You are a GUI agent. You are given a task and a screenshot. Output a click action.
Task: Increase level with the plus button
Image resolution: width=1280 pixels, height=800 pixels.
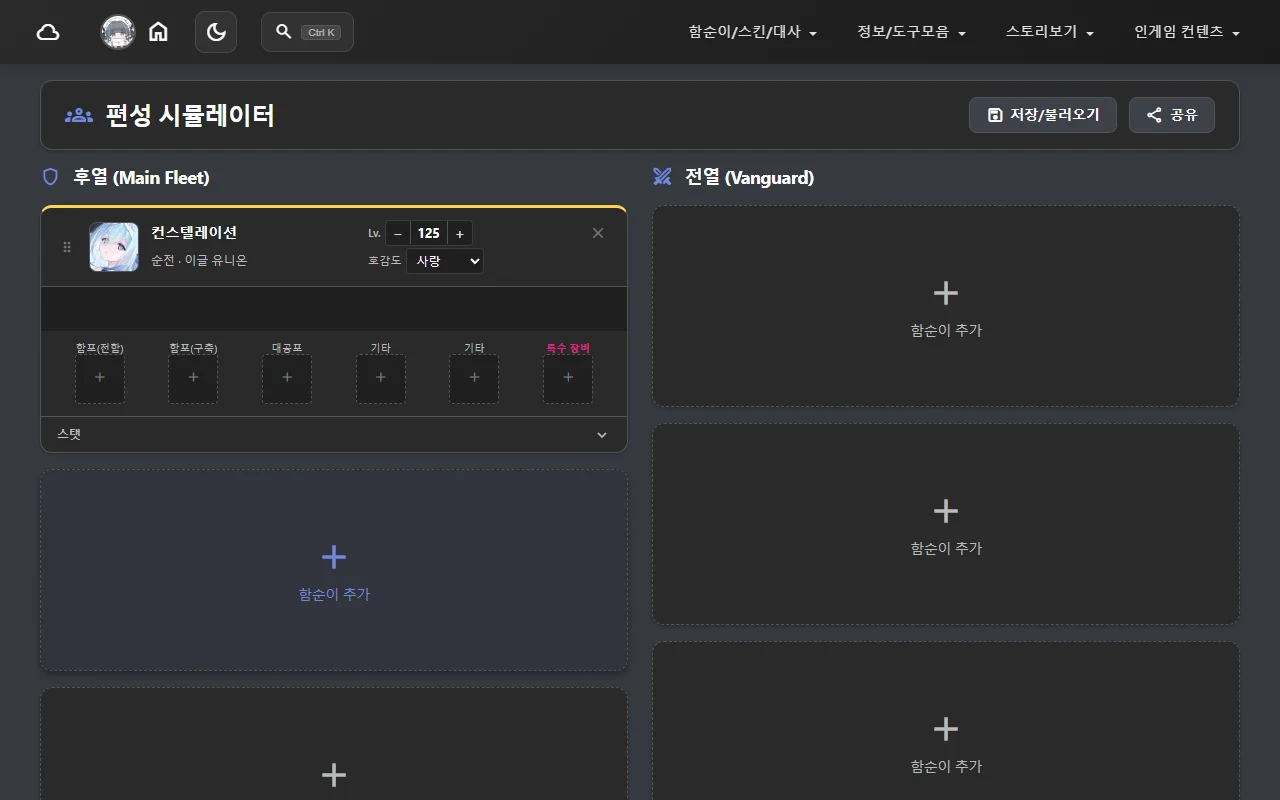tap(460, 233)
